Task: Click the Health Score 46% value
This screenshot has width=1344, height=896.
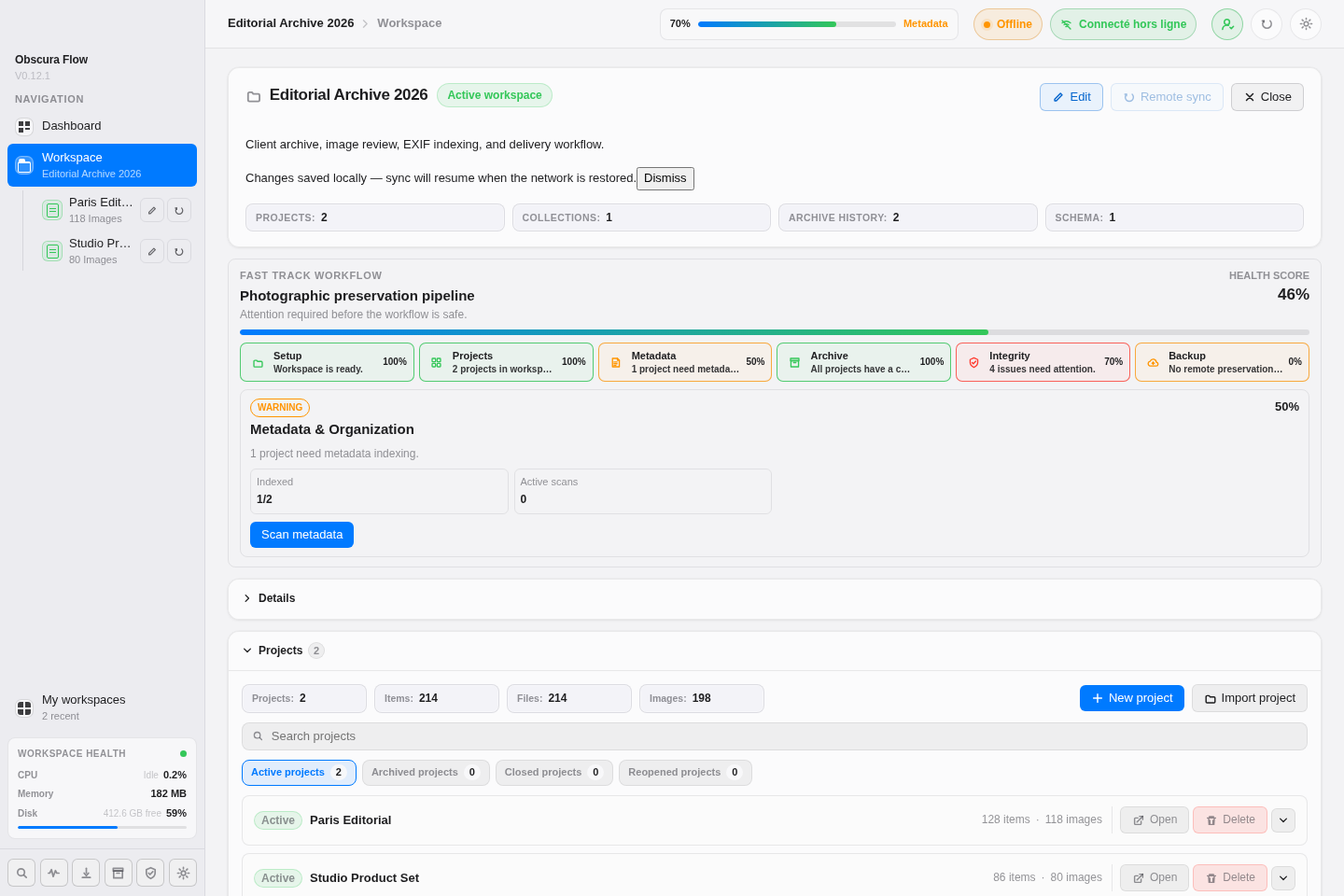Action: [1294, 295]
